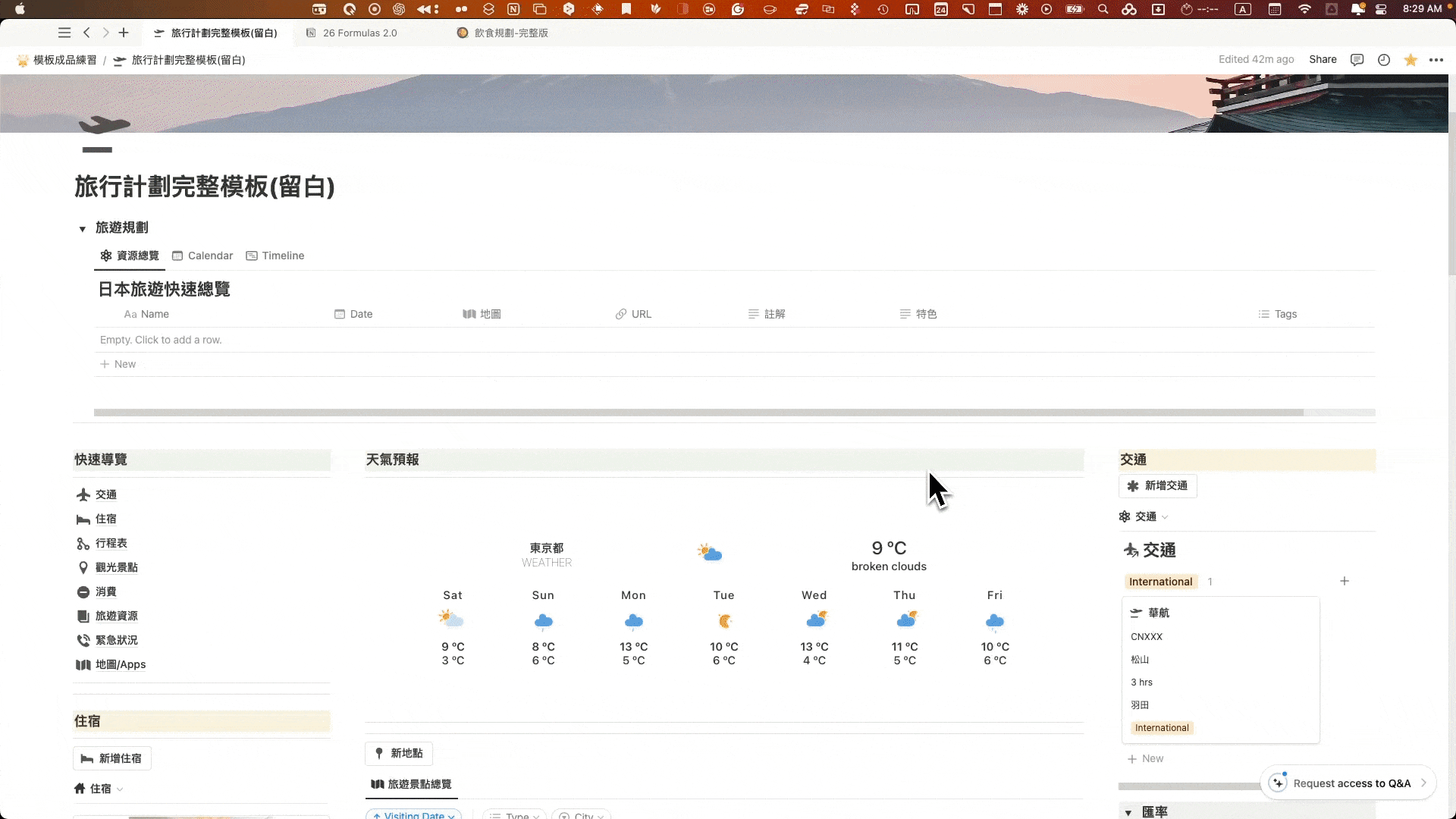The image size is (1456, 819).
Task: Open the 觀光景點 quick navigation link
Action: pyautogui.click(x=116, y=568)
